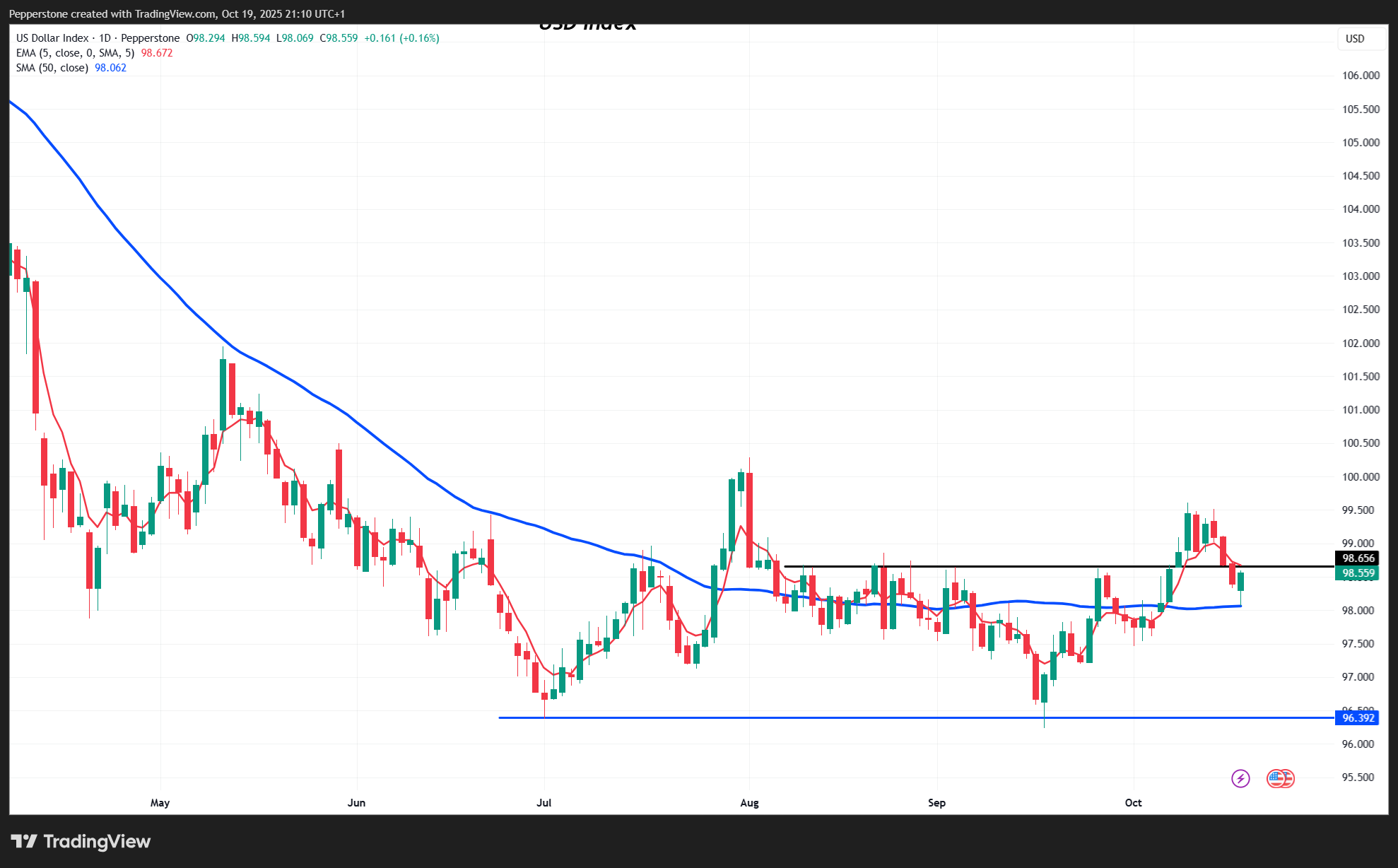Click the SMA value 98.062 in legend
Image resolution: width=1398 pixels, height=868 pixels.
pyautogui.click(x=111, y=68)
